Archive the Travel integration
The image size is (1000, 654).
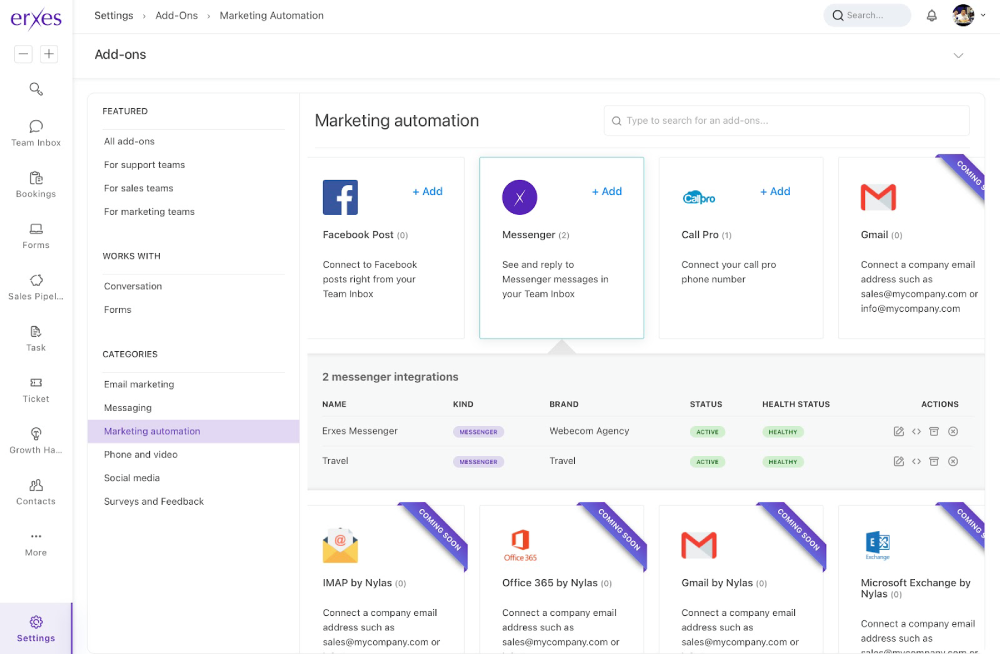pos(934,461)
